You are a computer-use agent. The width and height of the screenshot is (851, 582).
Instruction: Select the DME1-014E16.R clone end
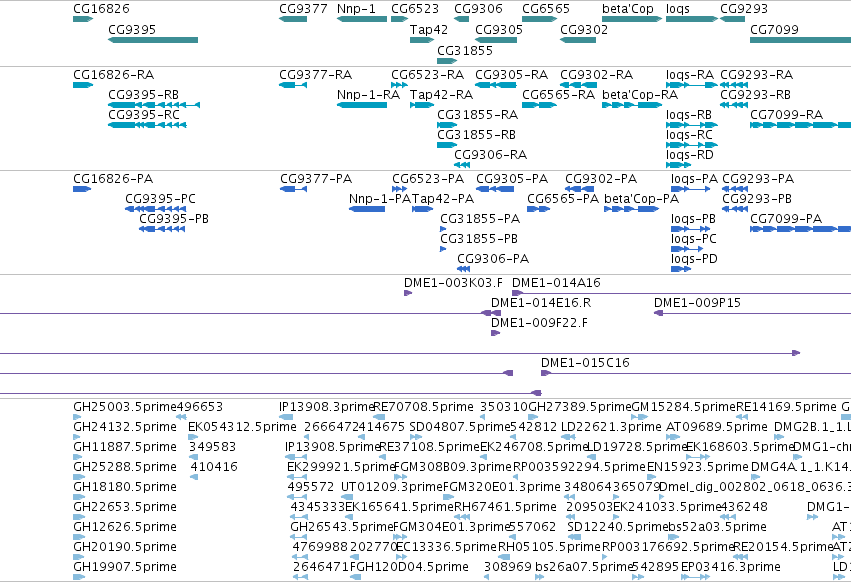coord(497,313)
